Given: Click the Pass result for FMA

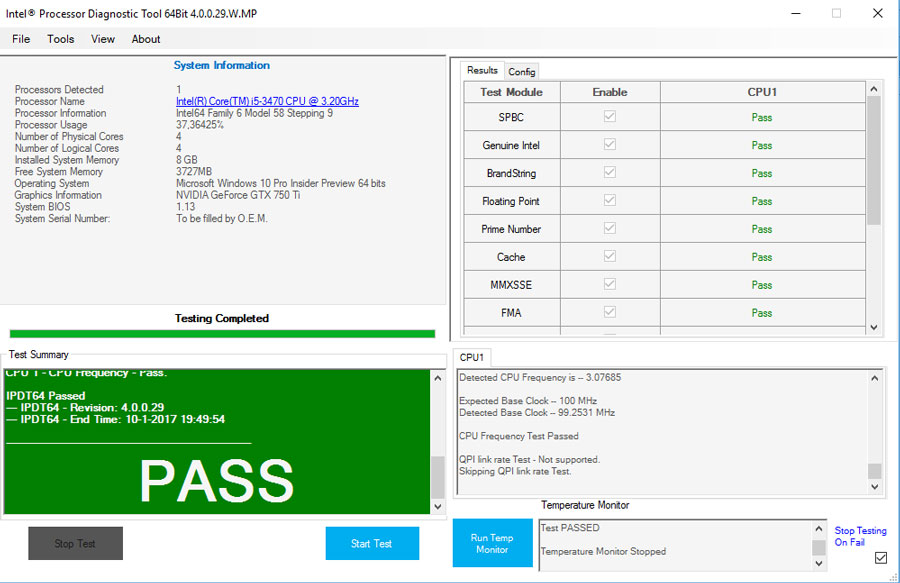Looking at the screenshot, I should 762,313.
